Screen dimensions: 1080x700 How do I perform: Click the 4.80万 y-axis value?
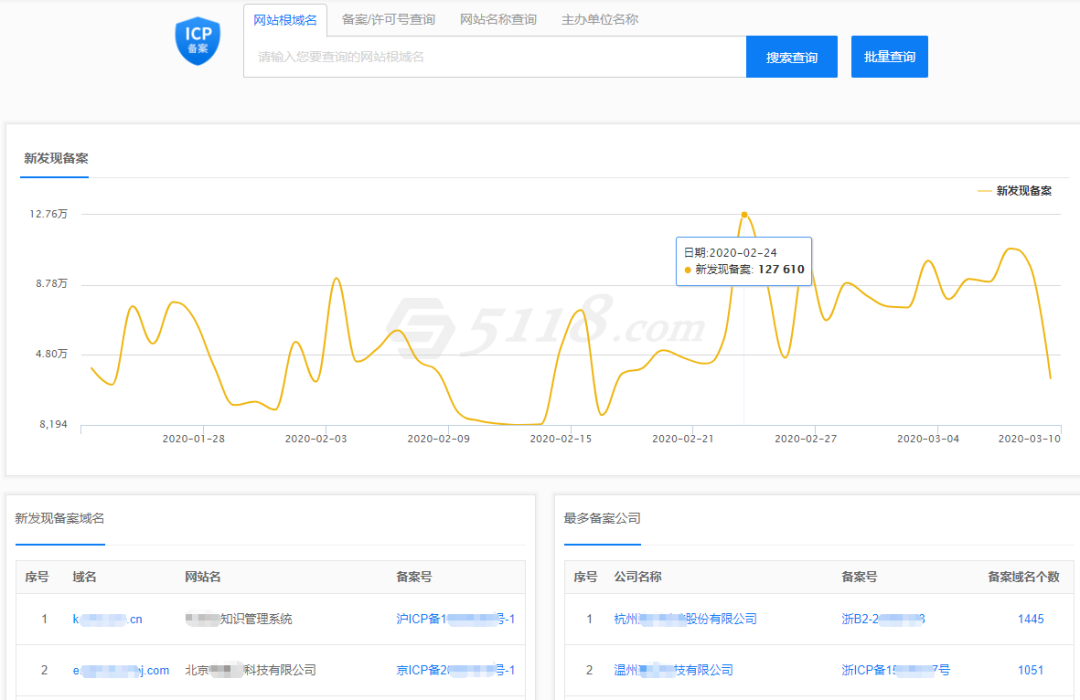pos(52,354)
